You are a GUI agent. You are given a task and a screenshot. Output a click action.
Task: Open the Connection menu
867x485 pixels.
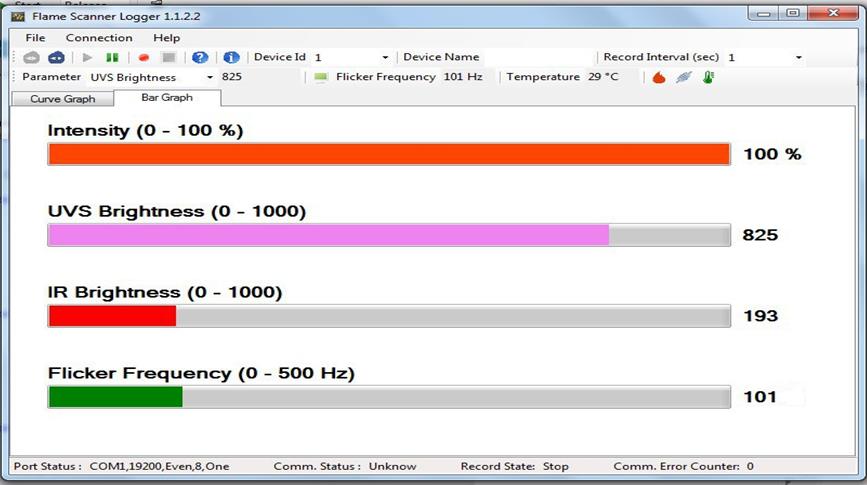[99, 38]
